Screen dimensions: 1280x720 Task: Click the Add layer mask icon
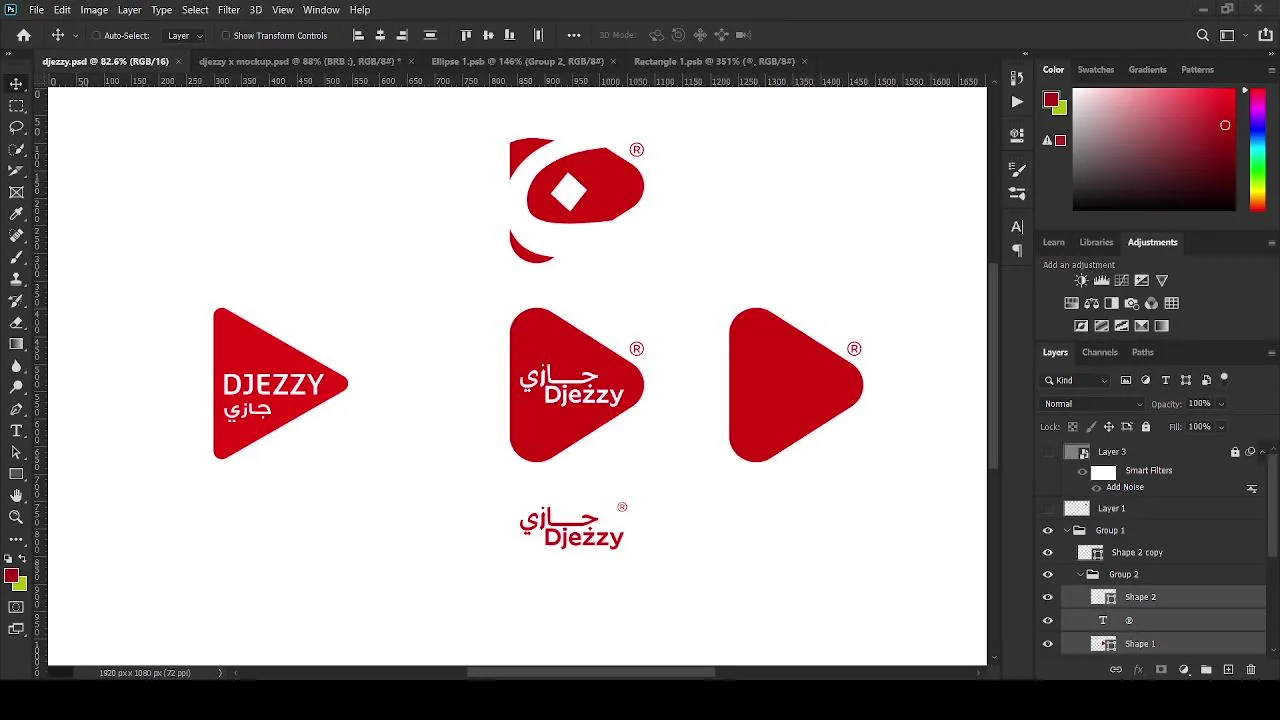coord(1161,670)
